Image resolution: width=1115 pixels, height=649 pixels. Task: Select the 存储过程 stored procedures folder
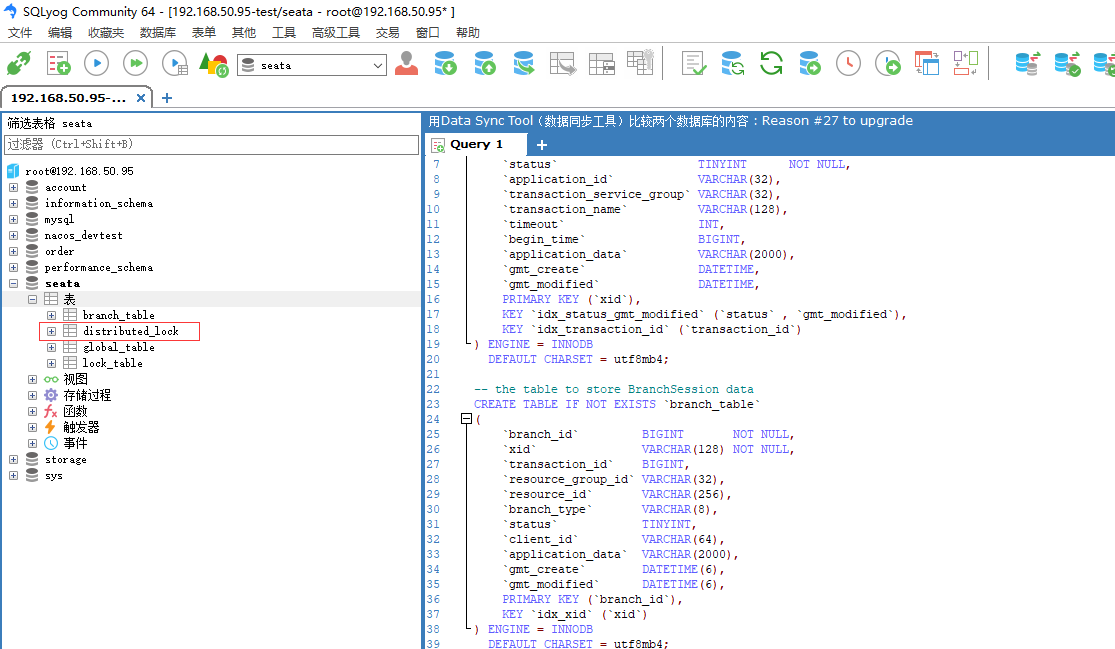pyautogui.click(x=87, y=395)
